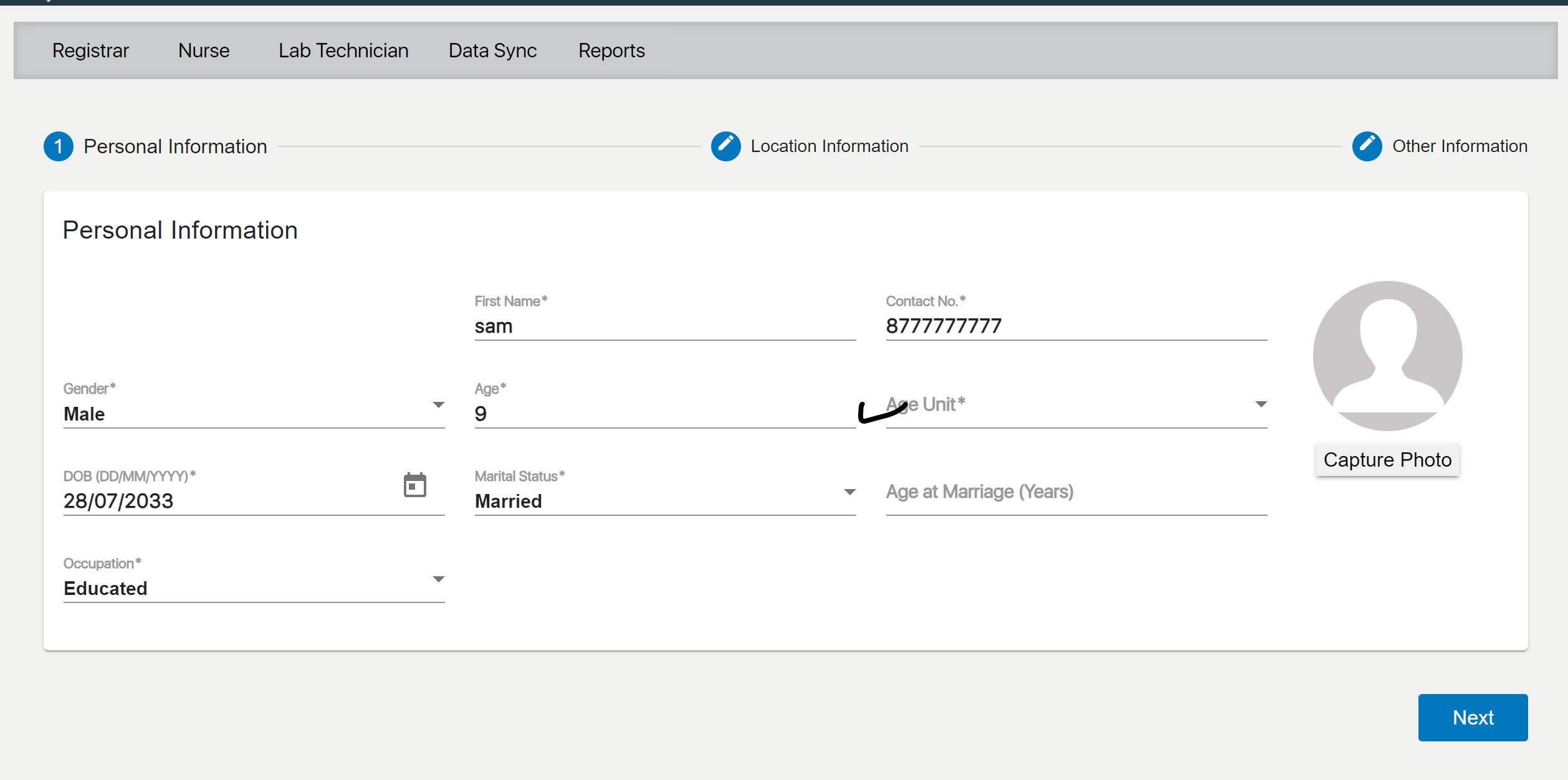The width and height of the screenshot is (1568, 780).
Task: Open the DOB calendar picker icon
Action: click(x=414, y=485)
